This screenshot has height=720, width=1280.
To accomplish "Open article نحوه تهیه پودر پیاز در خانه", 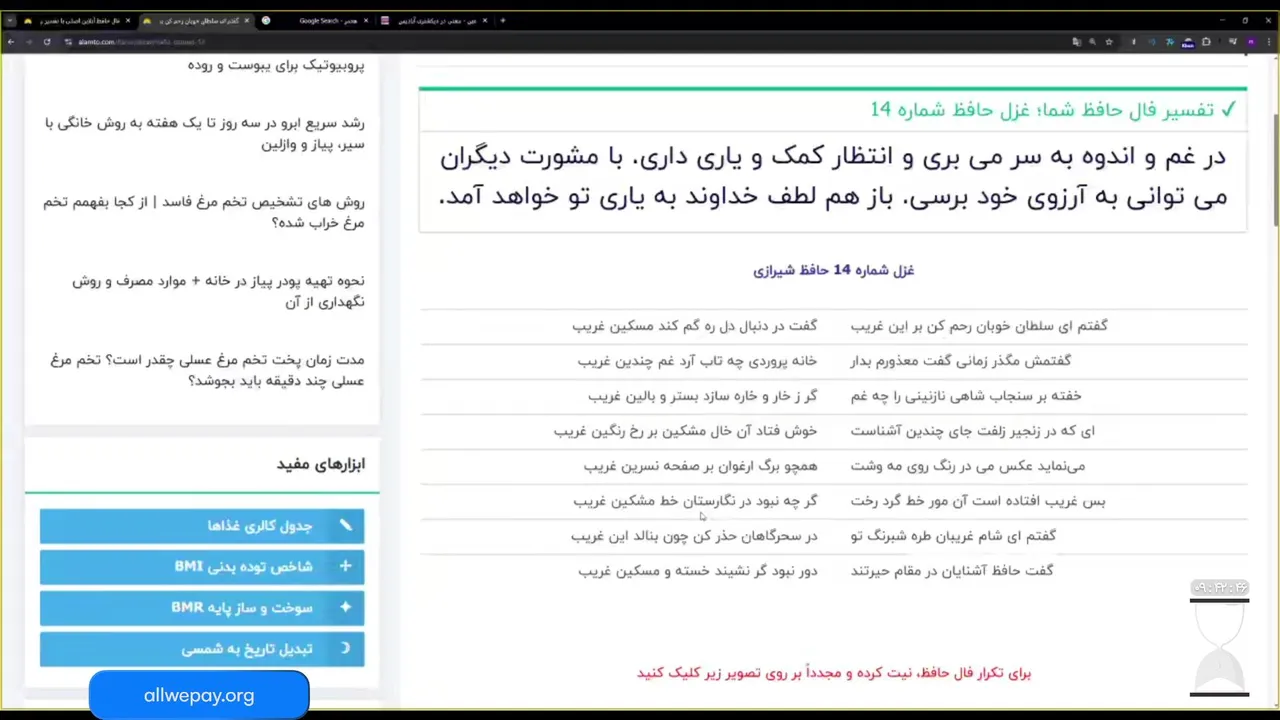I will (x=218, y=291).
